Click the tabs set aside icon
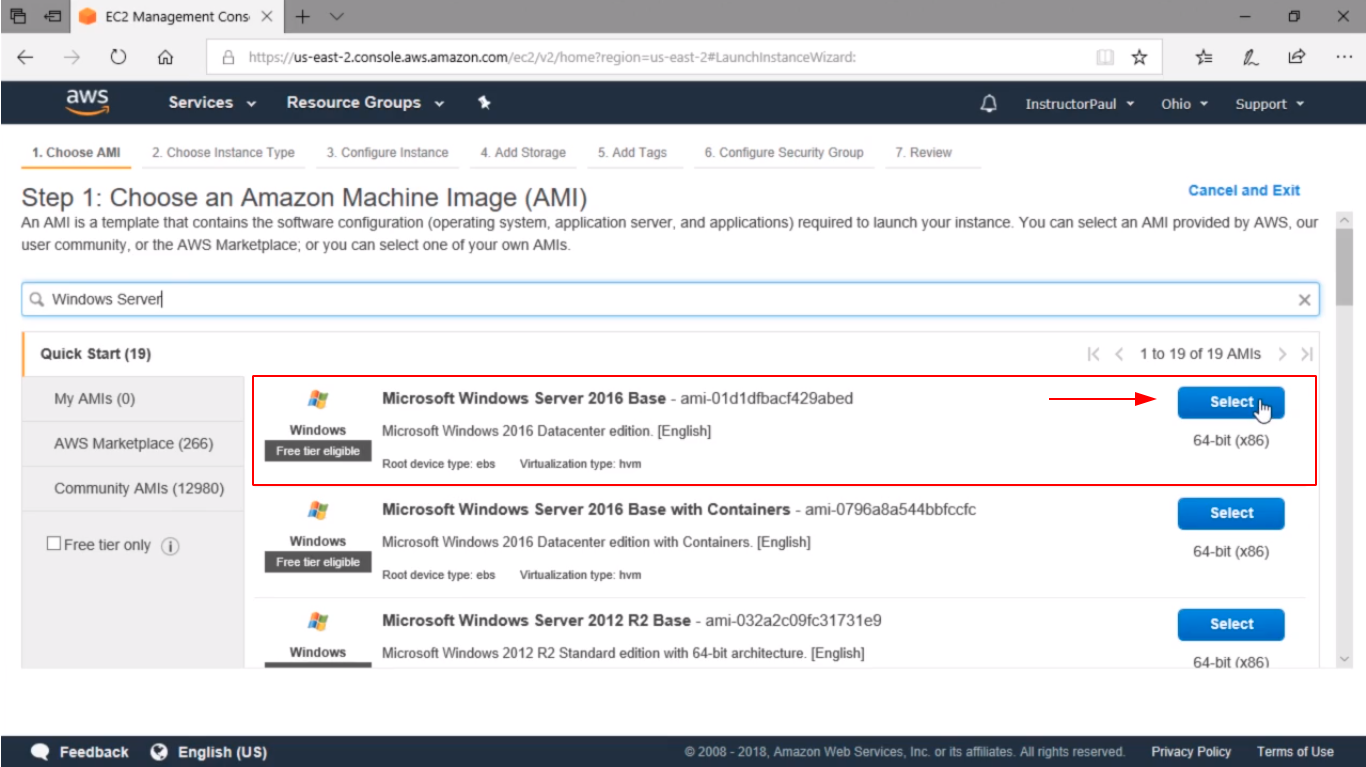The image size is (1366, 767). (x=18, y=17)
